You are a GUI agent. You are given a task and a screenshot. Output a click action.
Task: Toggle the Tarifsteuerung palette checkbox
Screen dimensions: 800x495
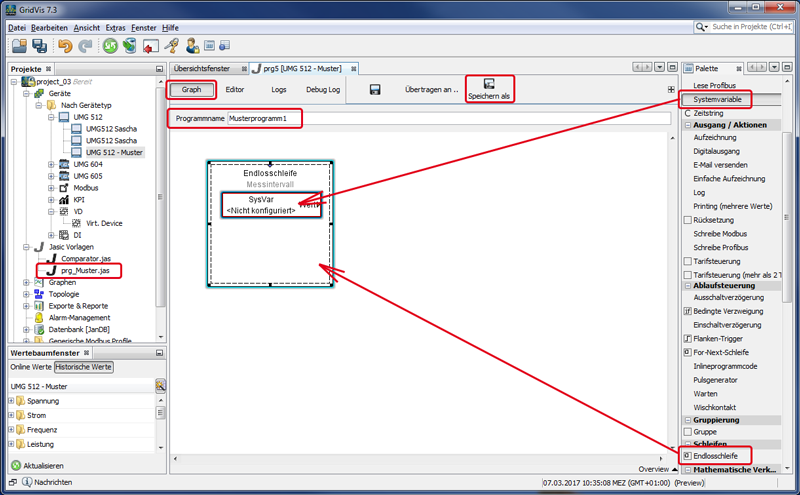pos(687,261)
